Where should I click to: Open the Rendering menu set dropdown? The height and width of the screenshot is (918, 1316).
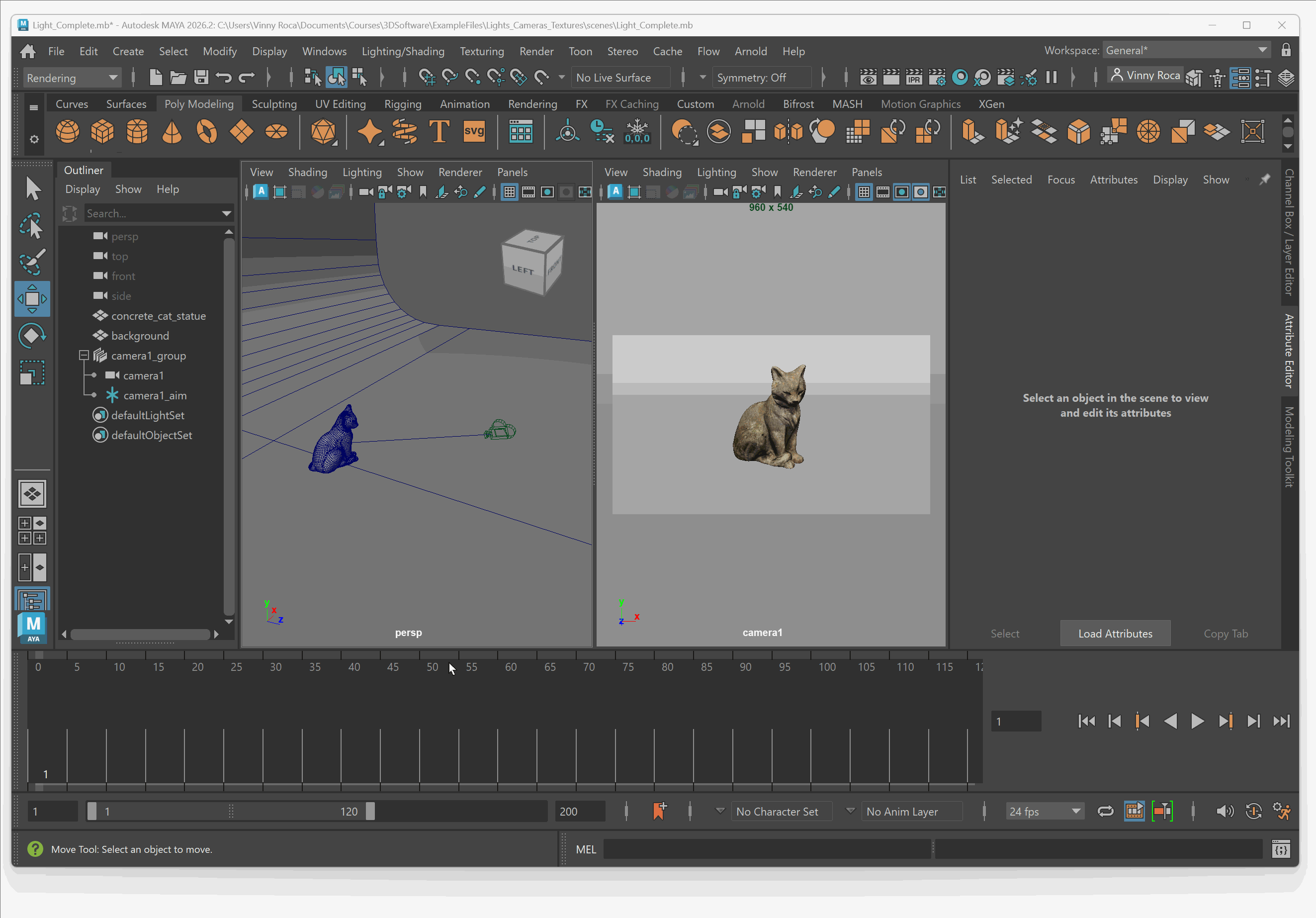[x=72, y=78]
